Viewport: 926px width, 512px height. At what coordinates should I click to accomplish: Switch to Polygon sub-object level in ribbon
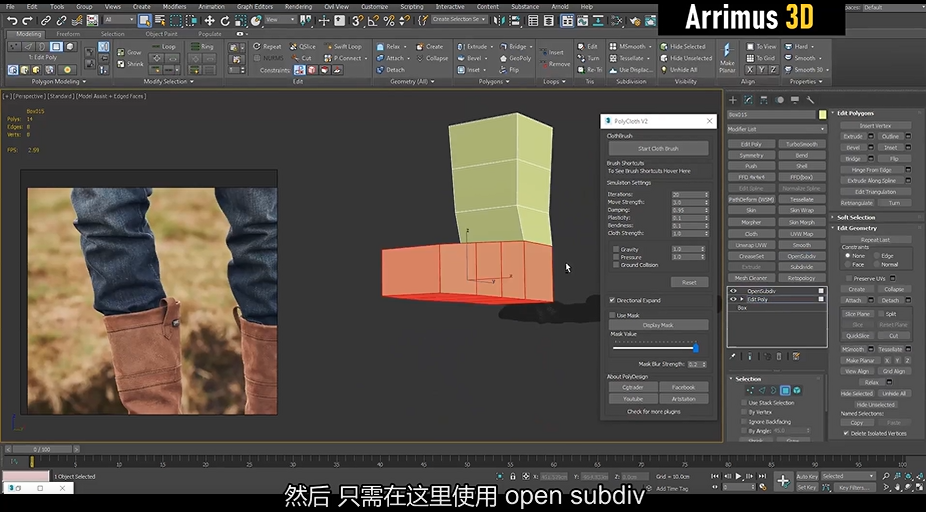(x=56, y=47)
